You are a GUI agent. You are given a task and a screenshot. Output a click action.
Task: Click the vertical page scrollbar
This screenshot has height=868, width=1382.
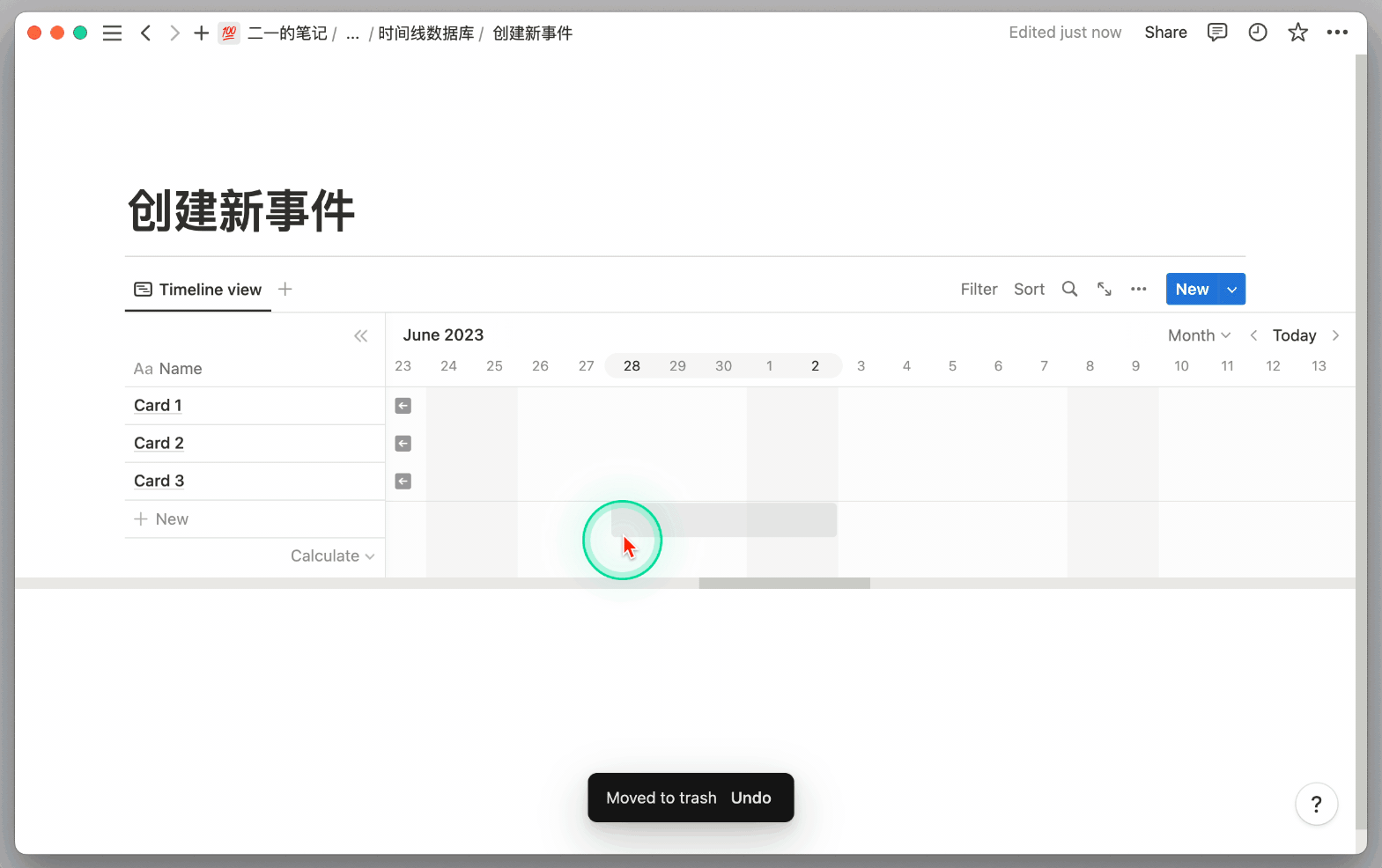tap(1361, 440)
